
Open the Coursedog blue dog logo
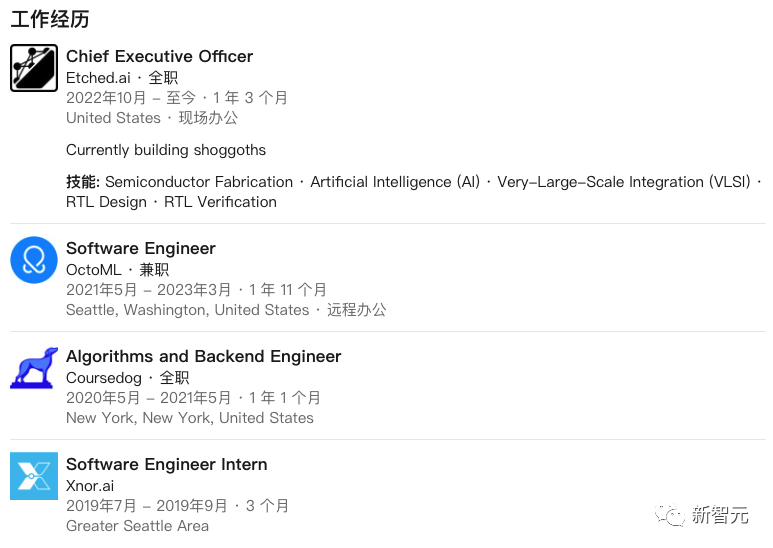pos(34,368)
